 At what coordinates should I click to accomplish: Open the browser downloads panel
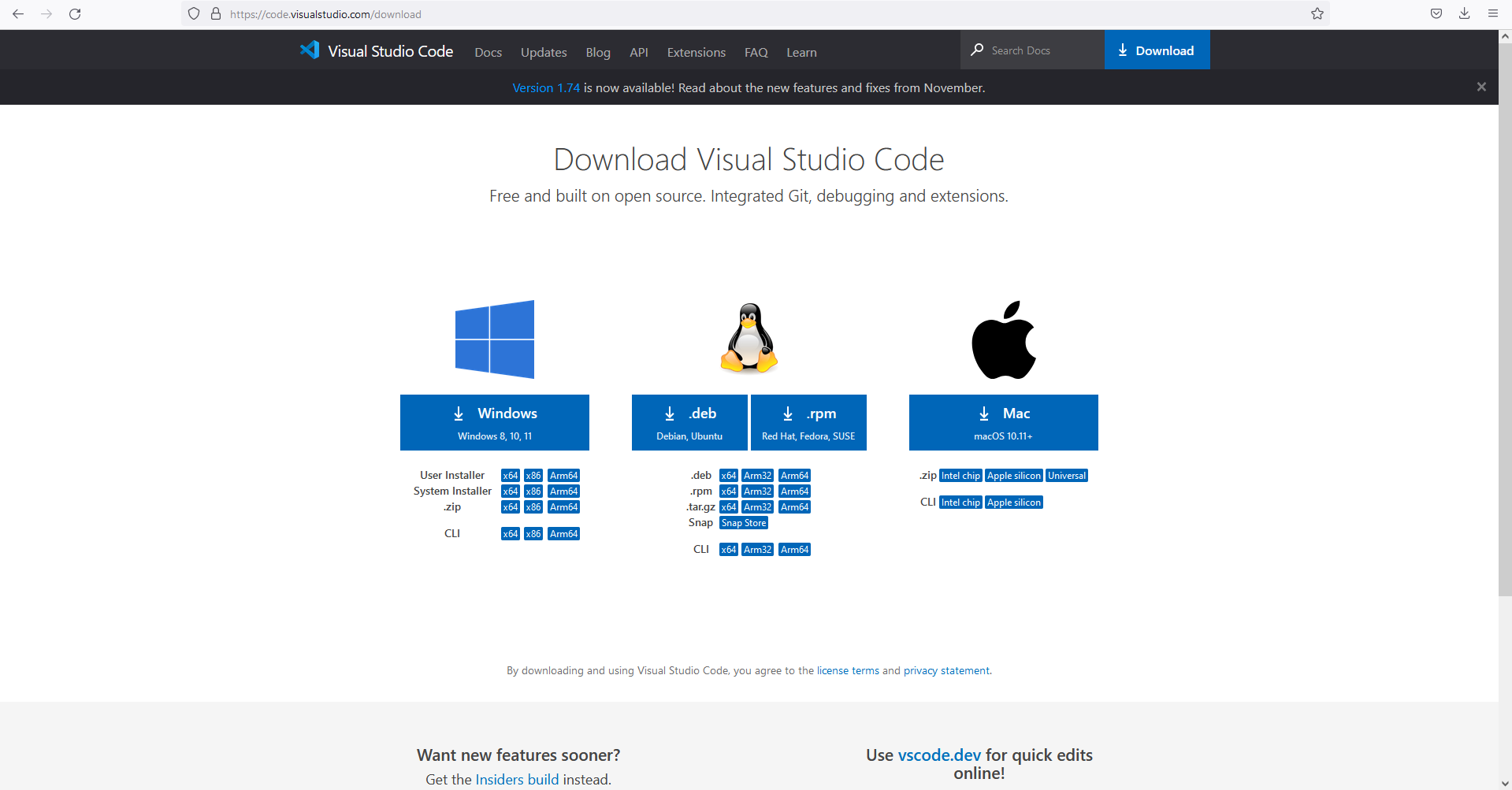1465,14
